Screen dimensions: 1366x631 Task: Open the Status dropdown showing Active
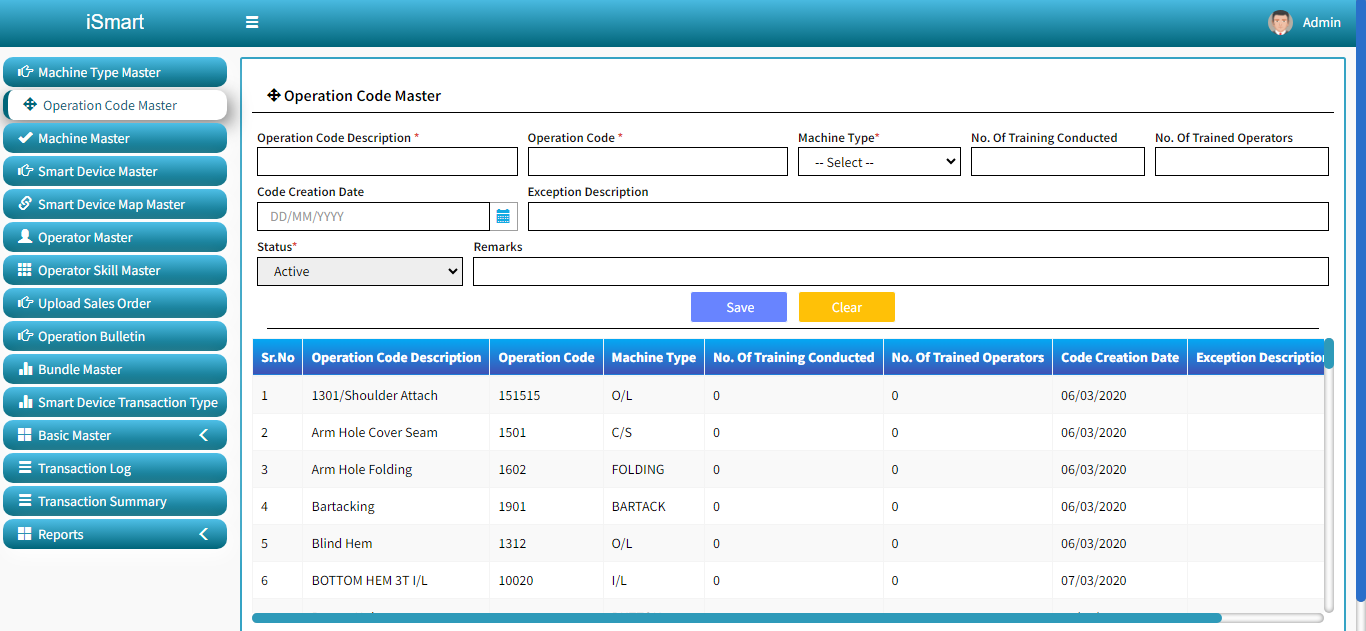coord(360,271)
